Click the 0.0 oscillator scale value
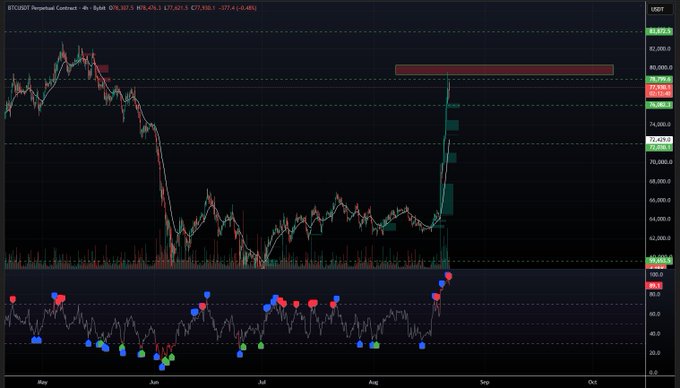This screenshot has height=388, width=680. click(655, 372)
